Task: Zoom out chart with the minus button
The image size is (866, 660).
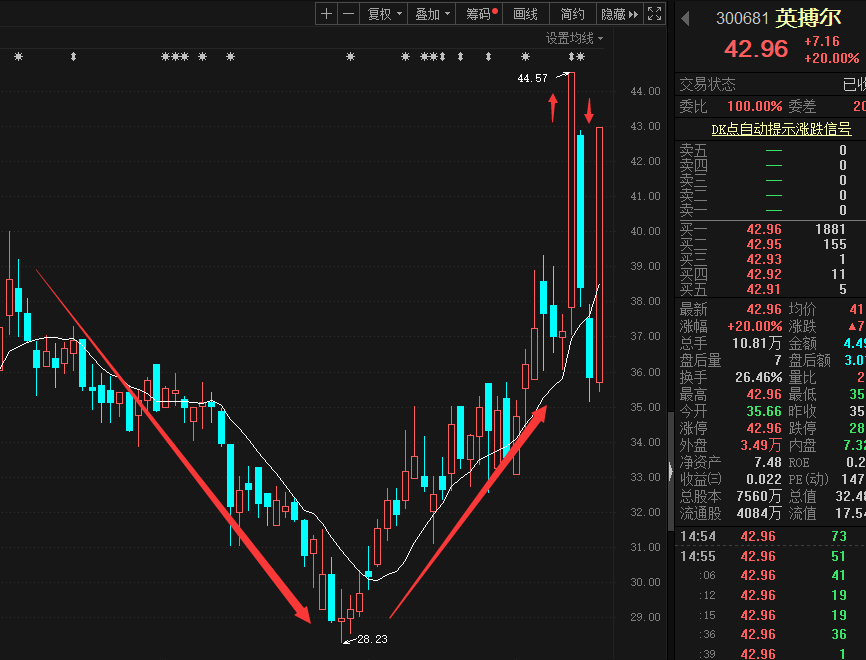Action: click(x=348, y=14)
